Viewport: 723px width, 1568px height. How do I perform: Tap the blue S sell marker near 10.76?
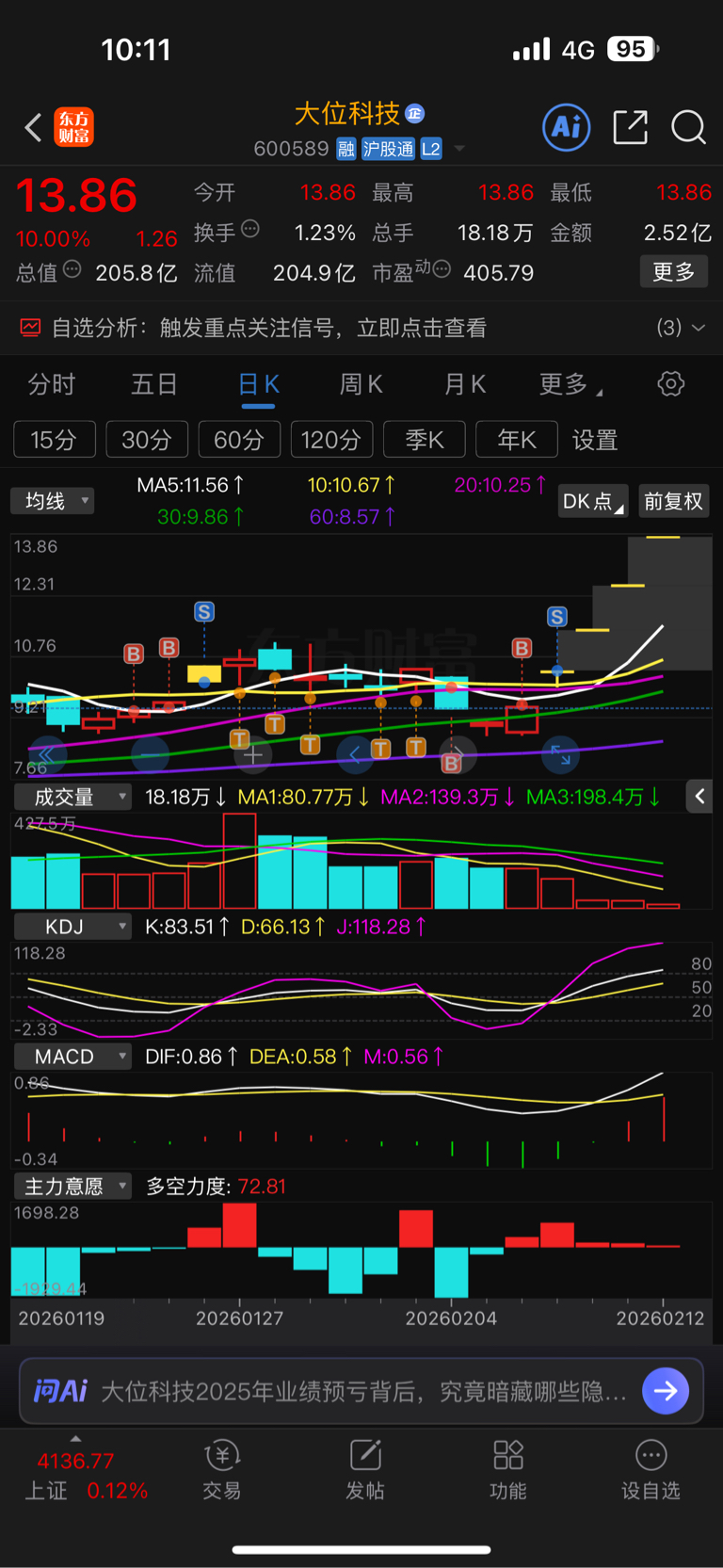(x=204, y=612)
